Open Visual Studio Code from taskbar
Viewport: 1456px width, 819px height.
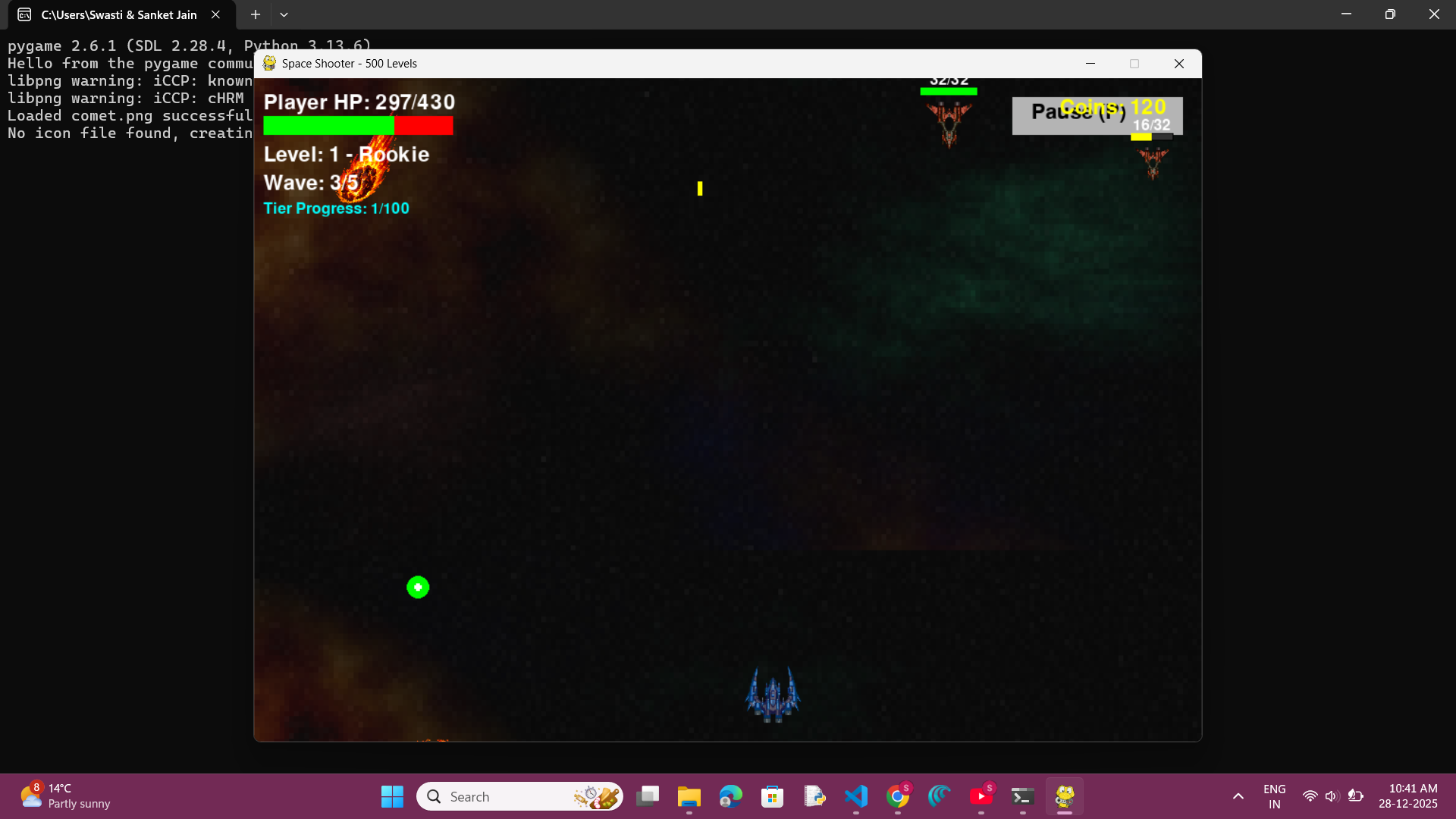click(856, 796)
